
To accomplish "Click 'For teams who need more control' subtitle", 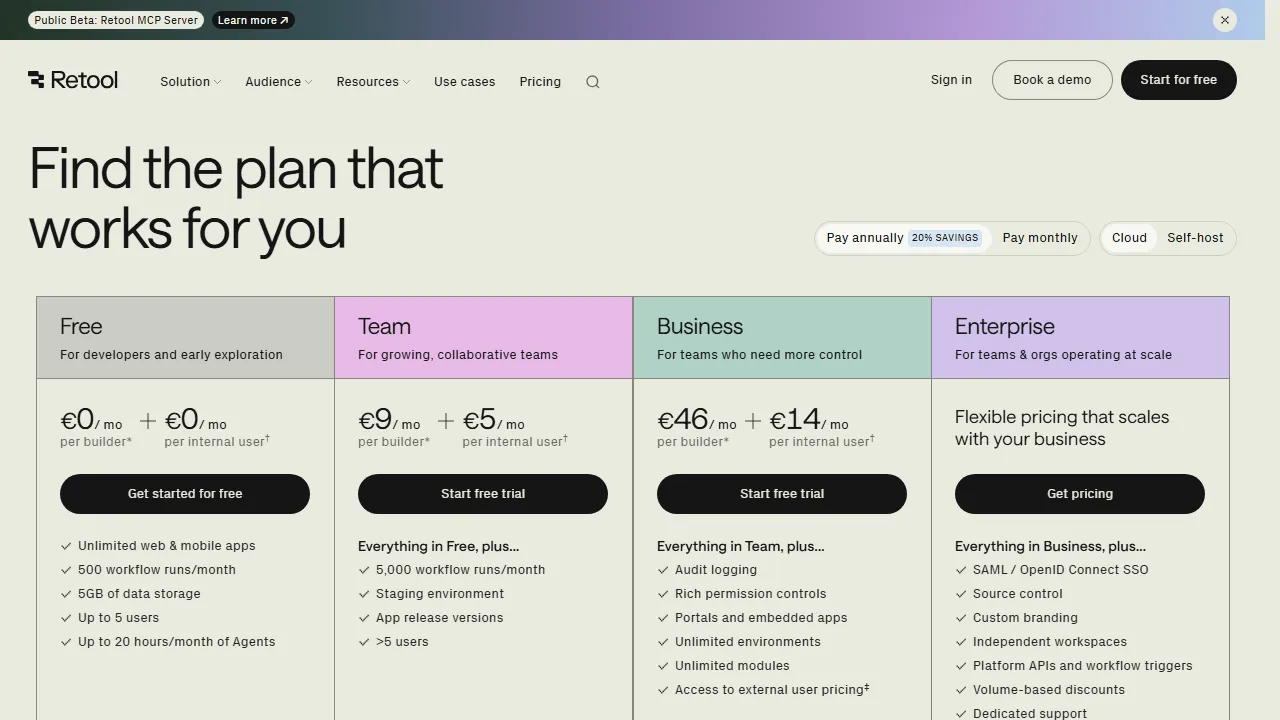I will point(759,355).
